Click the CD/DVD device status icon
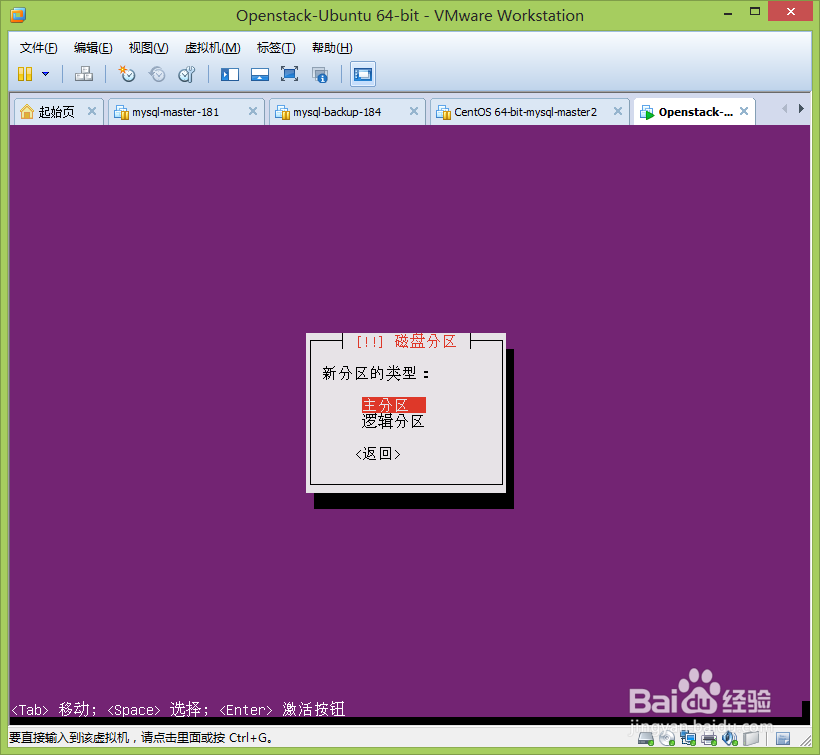Screen dimensions: 820x755 tap(665, 740)
